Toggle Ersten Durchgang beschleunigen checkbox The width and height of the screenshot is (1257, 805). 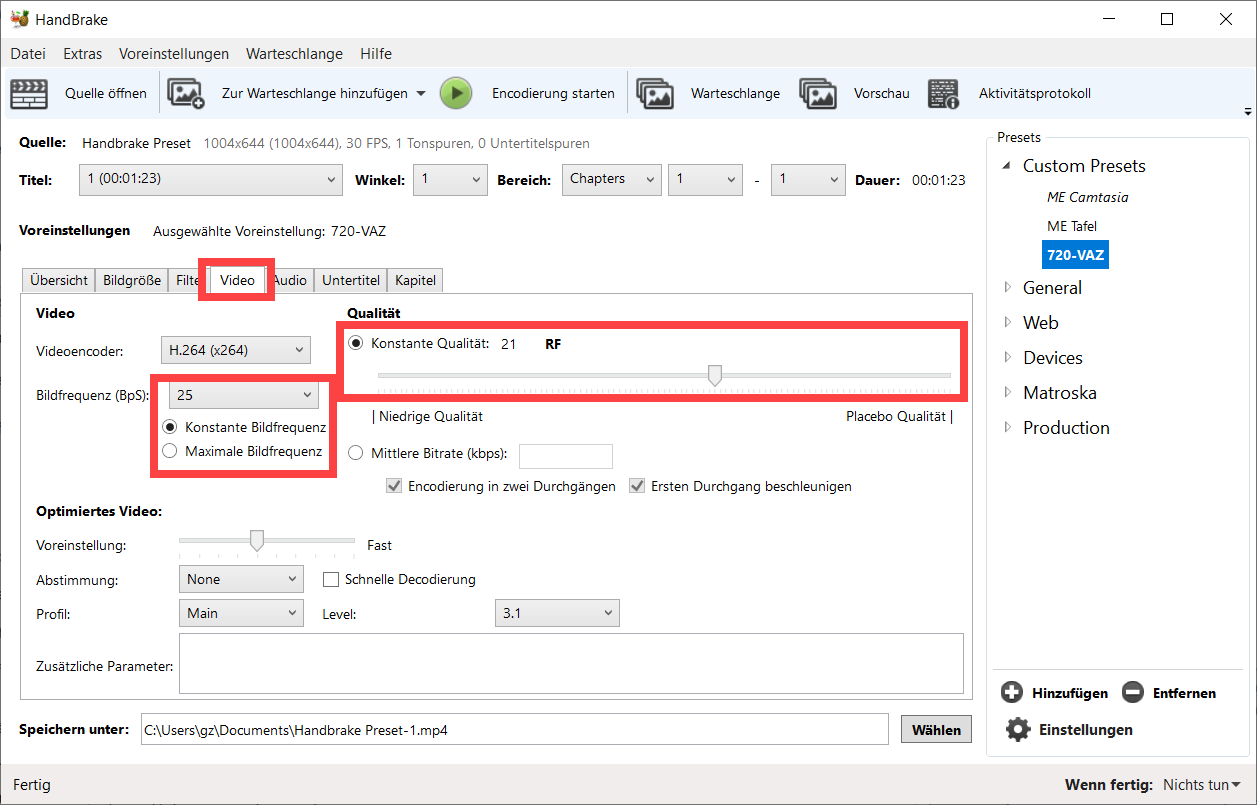(637, 486)
